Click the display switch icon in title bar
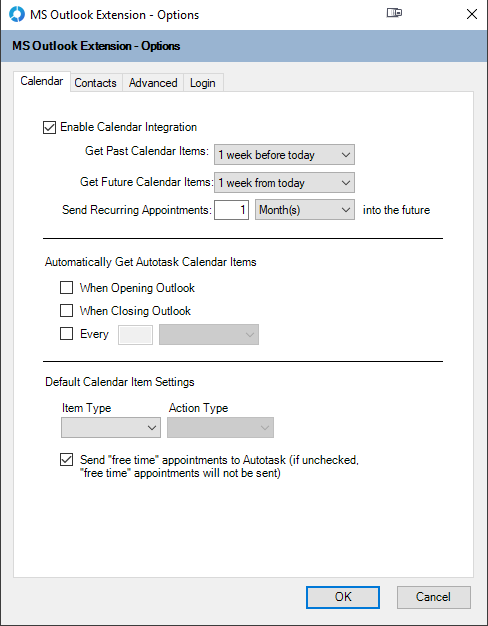 [x=394, y=13]
